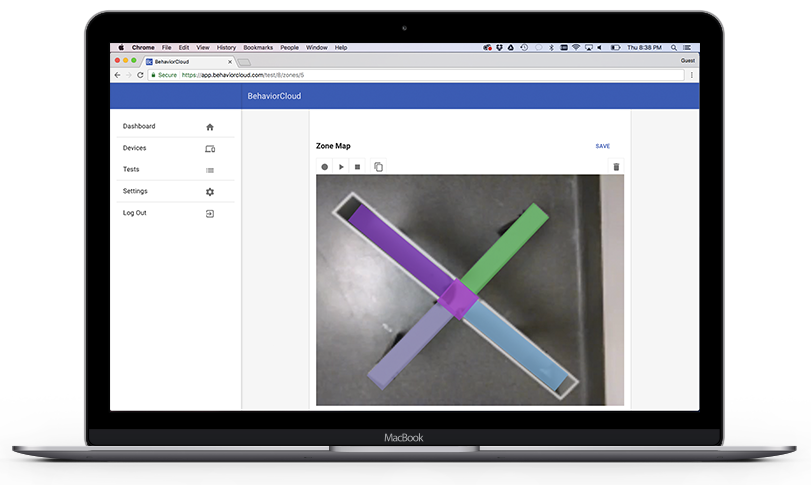The width and height of the screenshot is (811, 485).
Task: Open Notification Center icon
Action: pos(687,48)
